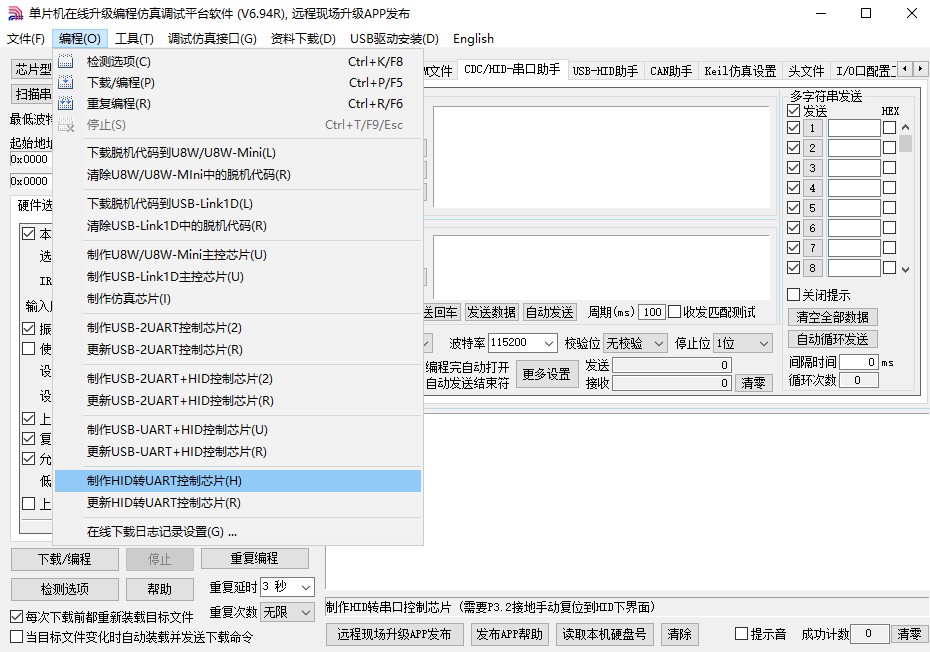
Task: Click the 循环次数 input field
Action: coord(858,380)
